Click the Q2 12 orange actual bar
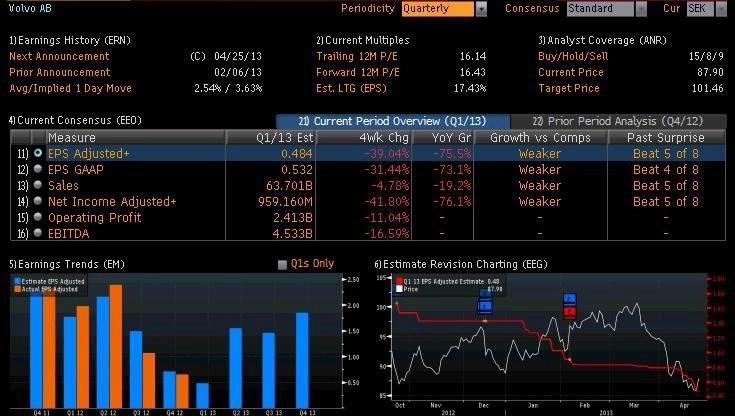This screenshot has width=735, height=416. (116, 346)
